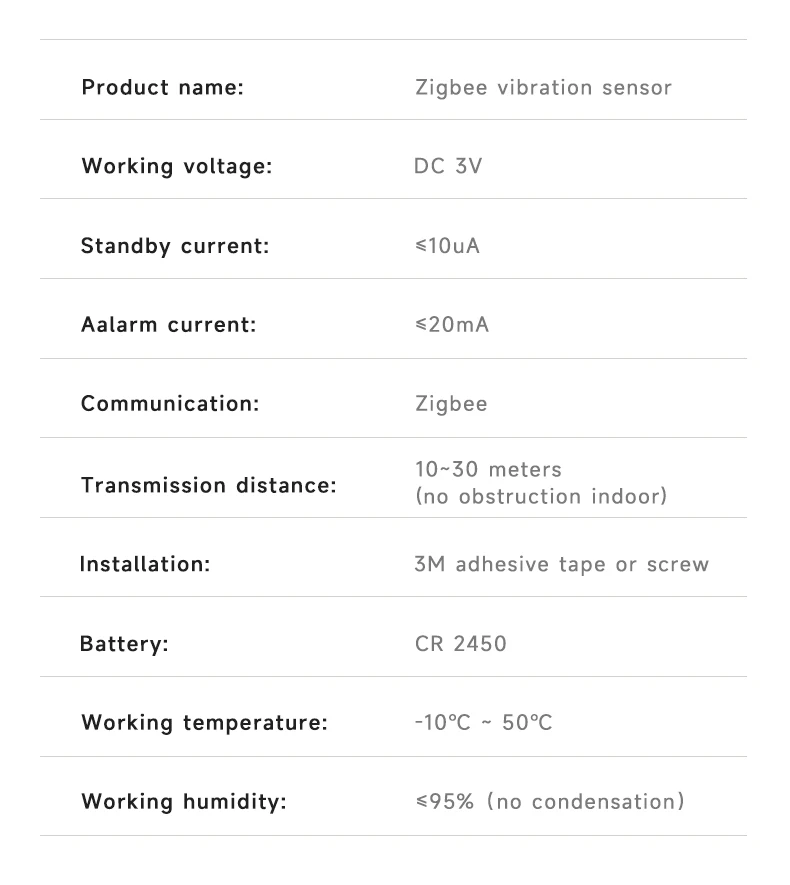
Task: Select the "≤10uA" value
Action: [x=448, y=246]
